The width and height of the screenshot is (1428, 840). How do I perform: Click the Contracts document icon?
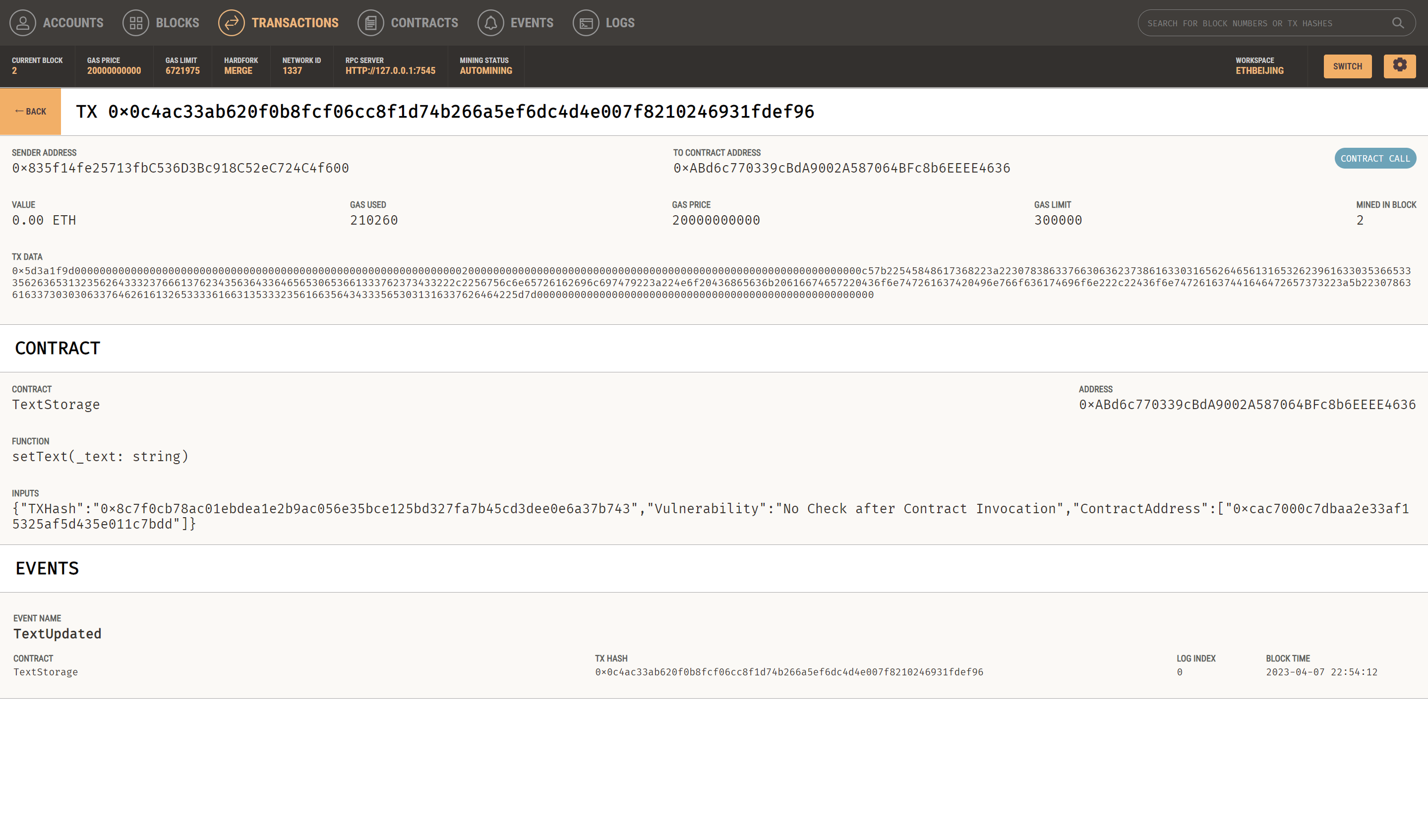[370, 23]
